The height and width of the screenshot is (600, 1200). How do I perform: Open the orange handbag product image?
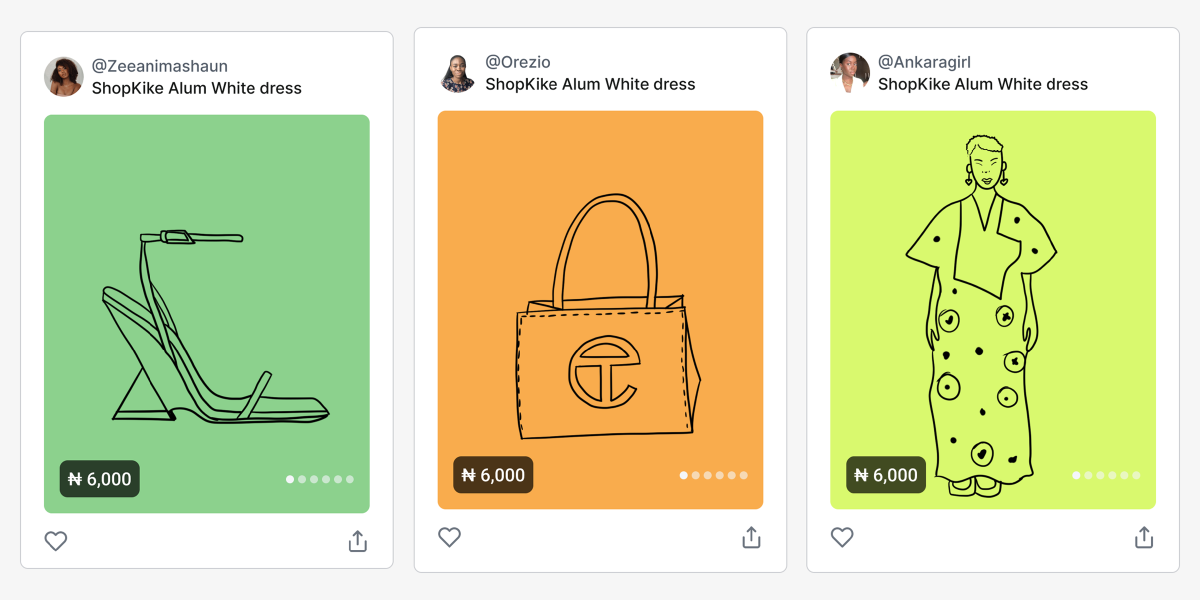click(x=601, y=310)
